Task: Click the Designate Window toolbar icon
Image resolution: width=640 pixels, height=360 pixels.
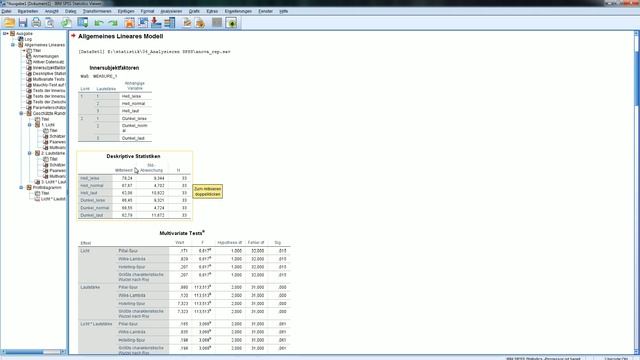Action: 231,23
